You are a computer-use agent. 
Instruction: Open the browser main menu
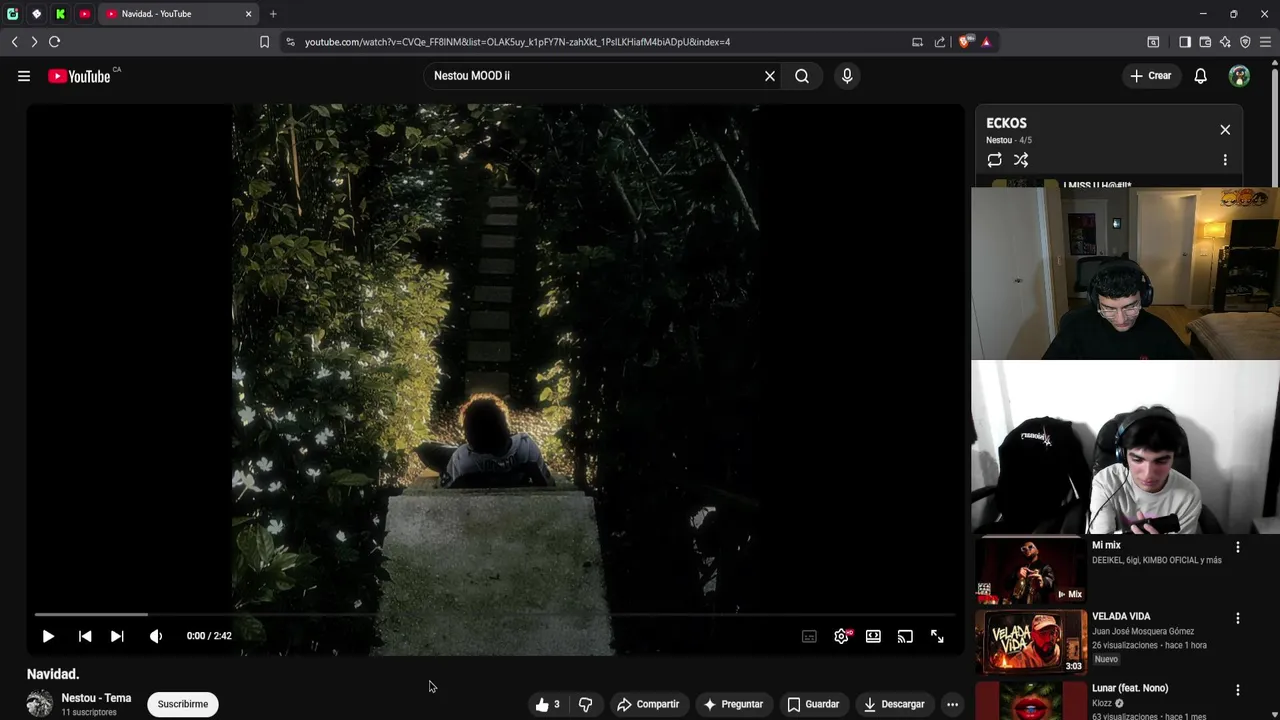pyautogui.click(x=1266, y=42)
